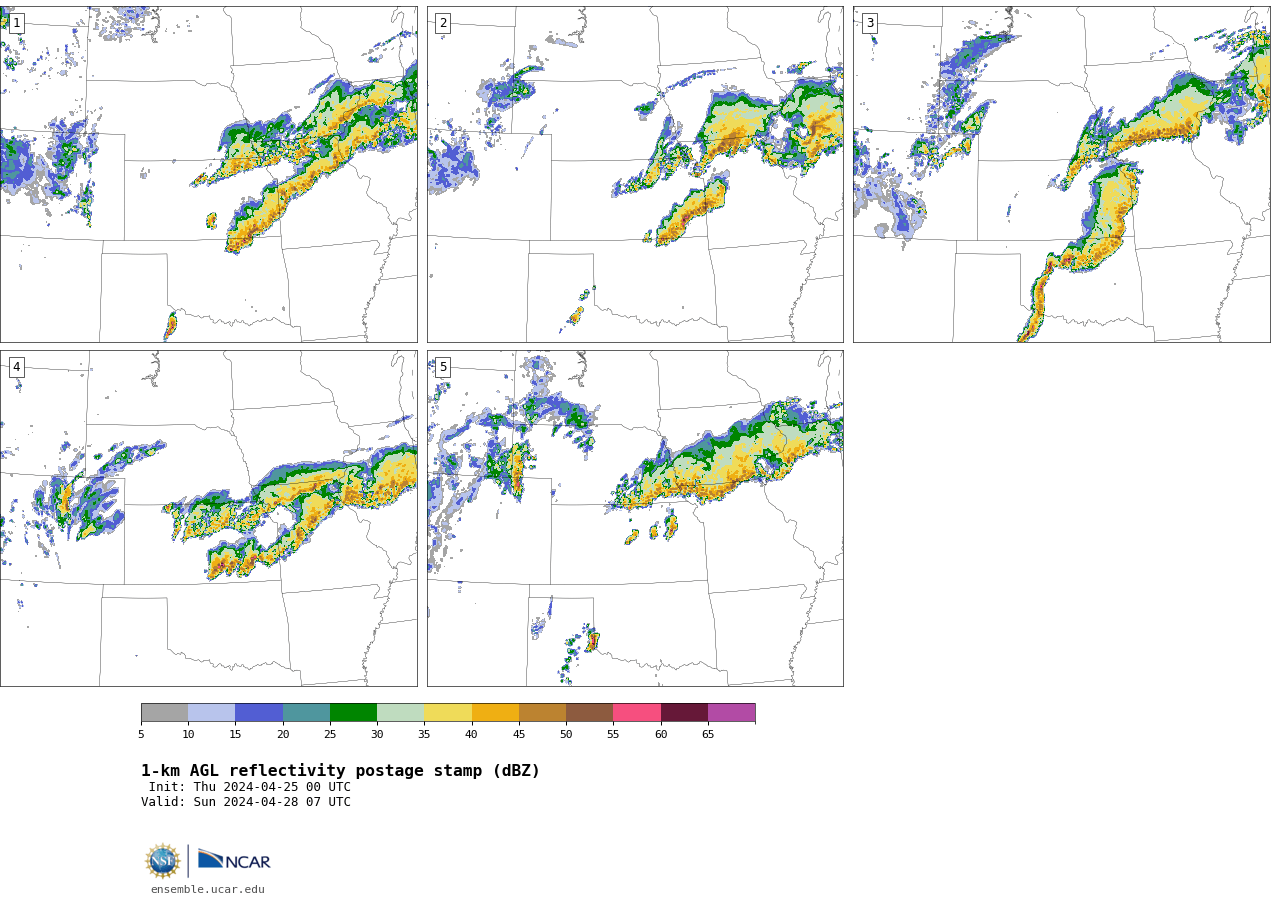Click the dark green 25-30 dBZ swatch

[x=354, y=713]
